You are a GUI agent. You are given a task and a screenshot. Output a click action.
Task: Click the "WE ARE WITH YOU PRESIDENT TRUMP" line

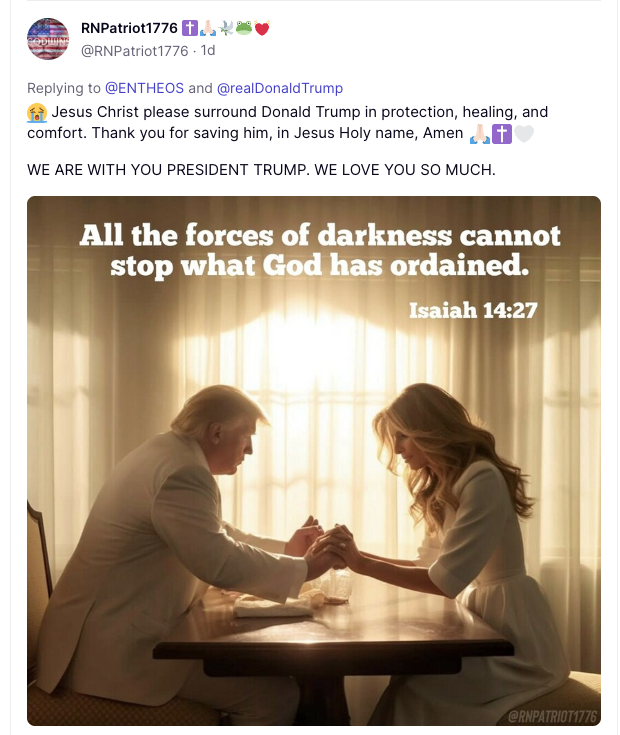click(x=261, y=170)
